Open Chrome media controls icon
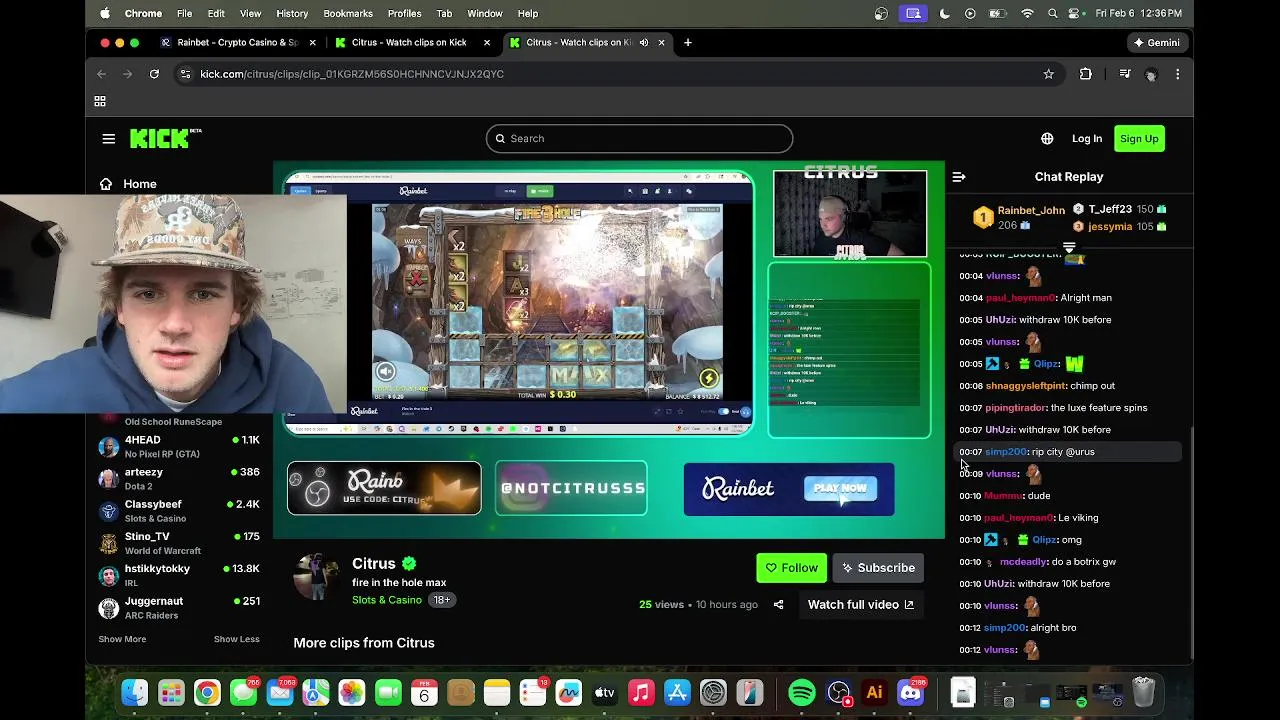 click(1125, 74)
